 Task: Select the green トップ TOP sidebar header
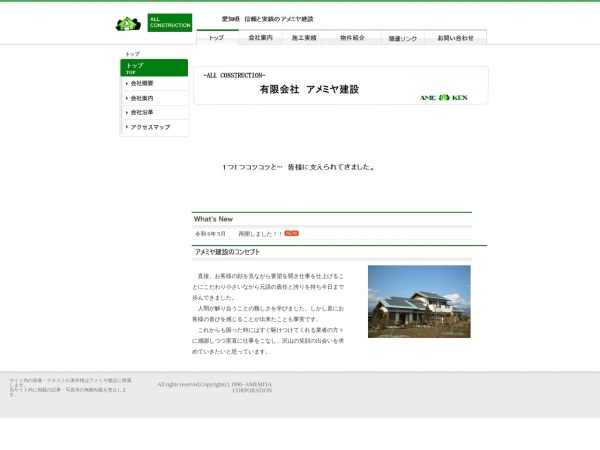coord(154,68)
